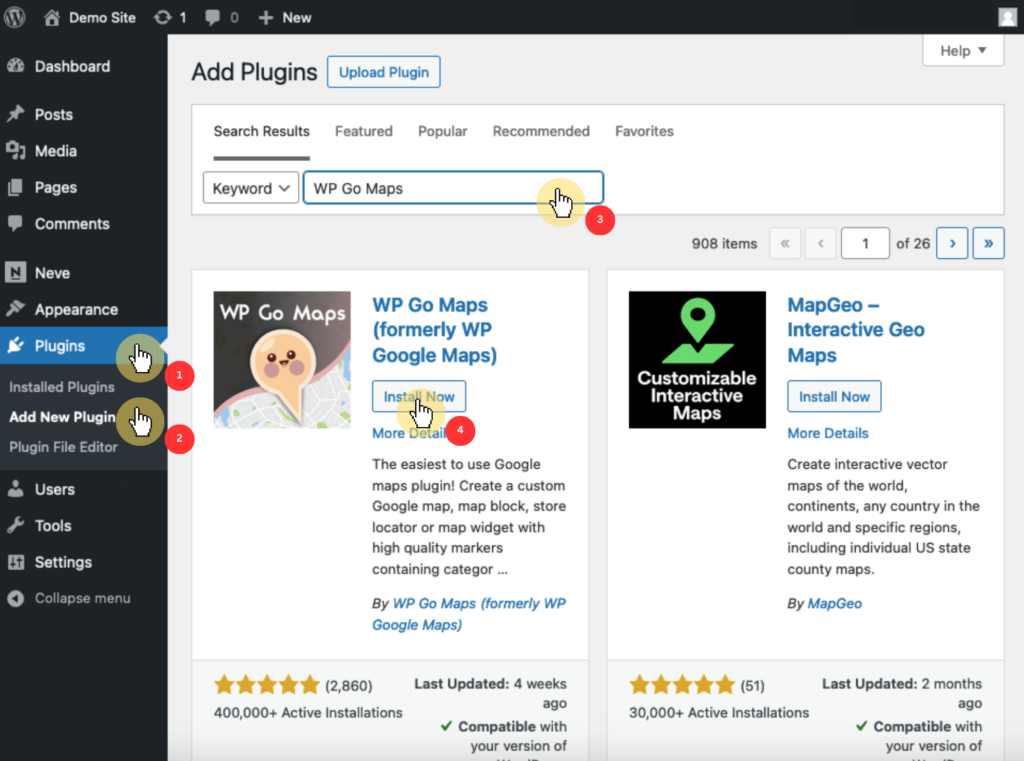Open WP Go Maps author link
Screen dimensions: 1024x761
tap(469, 614)
